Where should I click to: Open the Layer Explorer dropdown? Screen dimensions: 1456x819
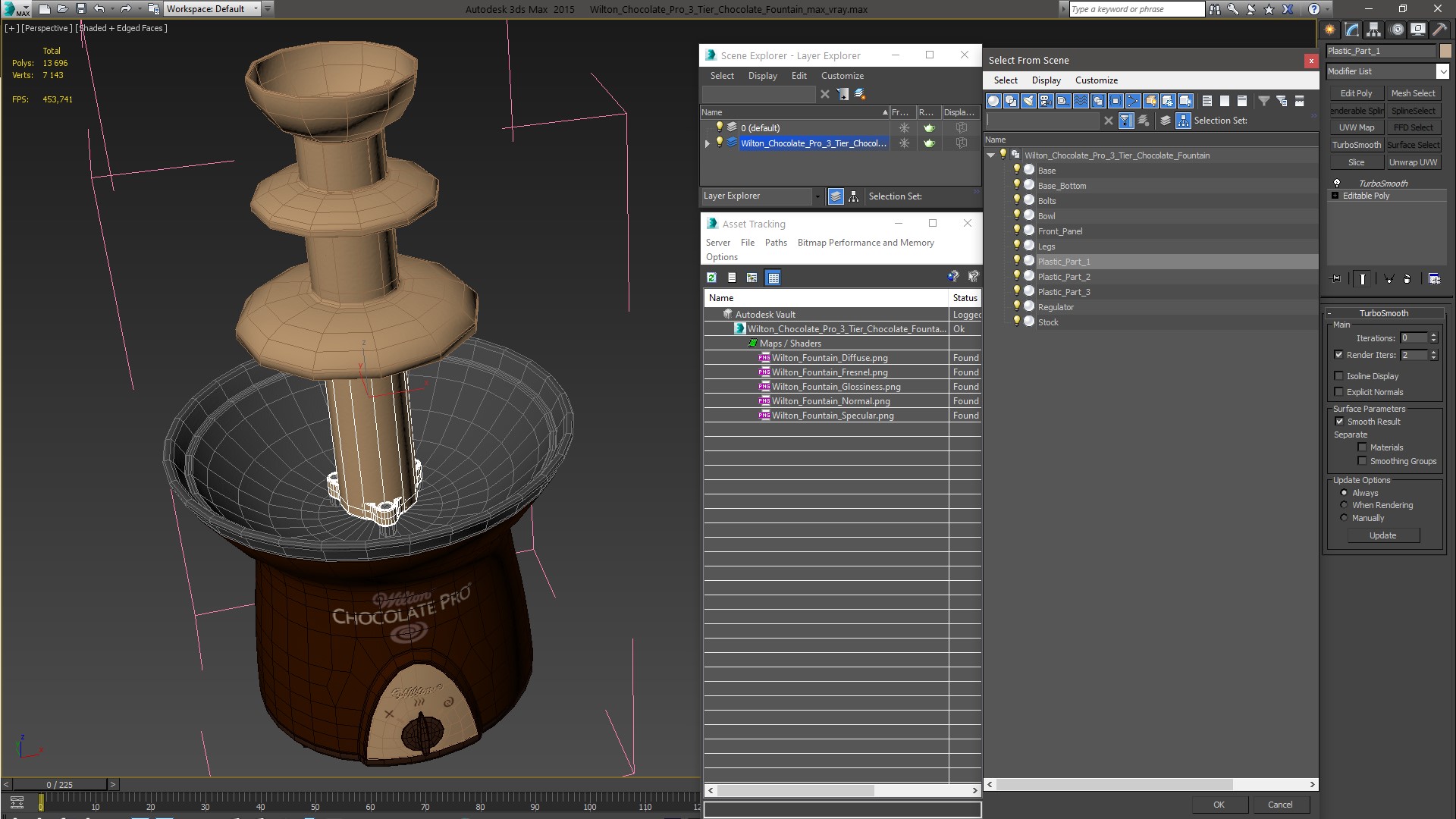[817, 196]
